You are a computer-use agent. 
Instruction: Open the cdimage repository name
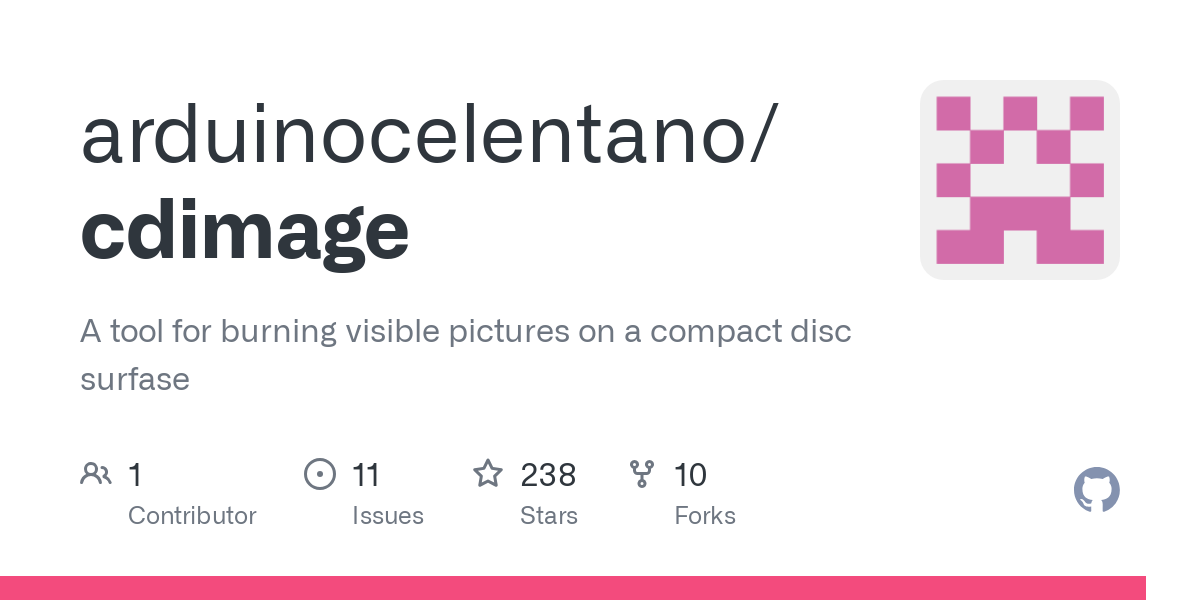(245, 230)
